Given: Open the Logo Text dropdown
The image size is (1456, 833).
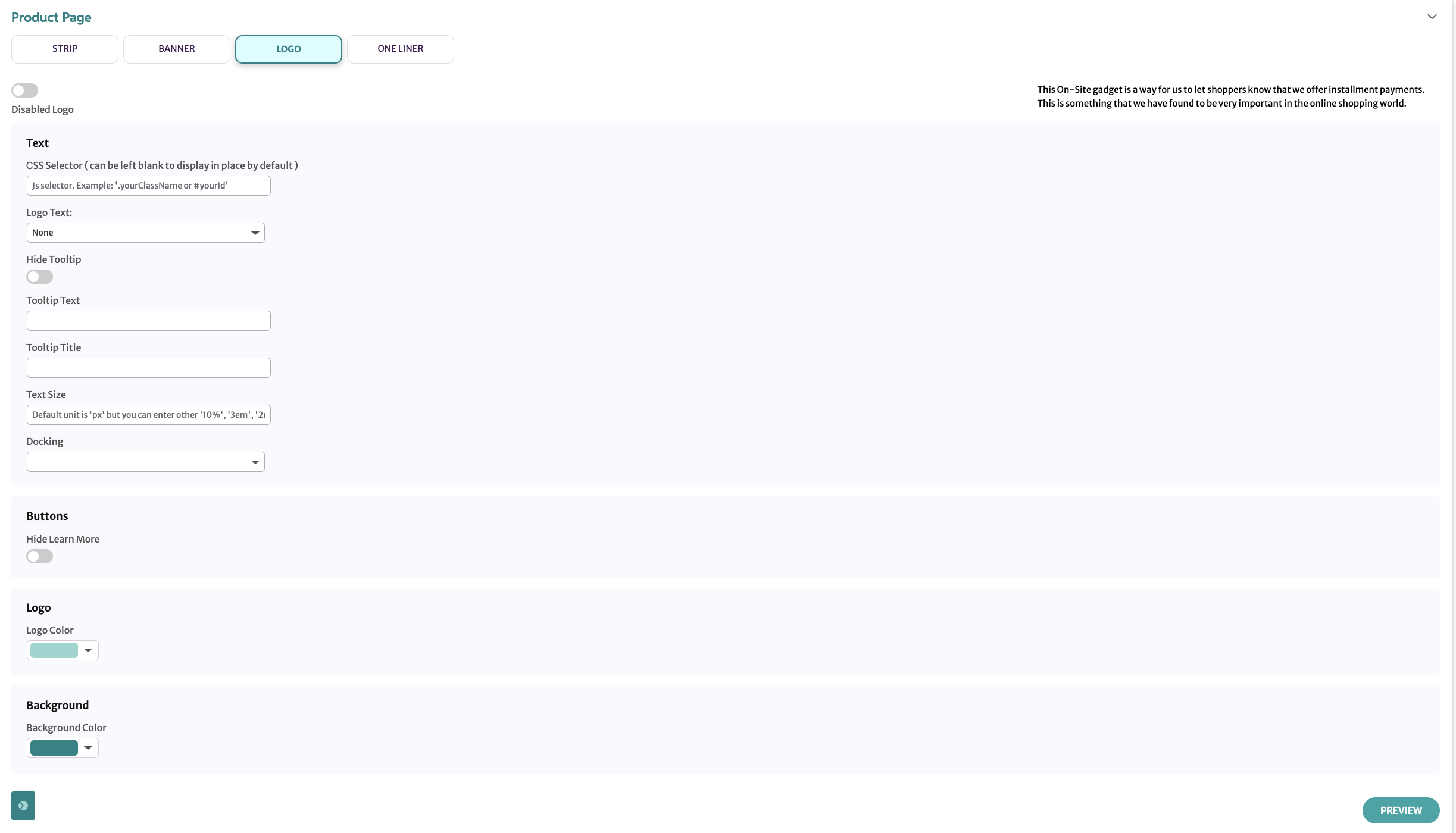Looking at the screenshot, I should (146, 233).
